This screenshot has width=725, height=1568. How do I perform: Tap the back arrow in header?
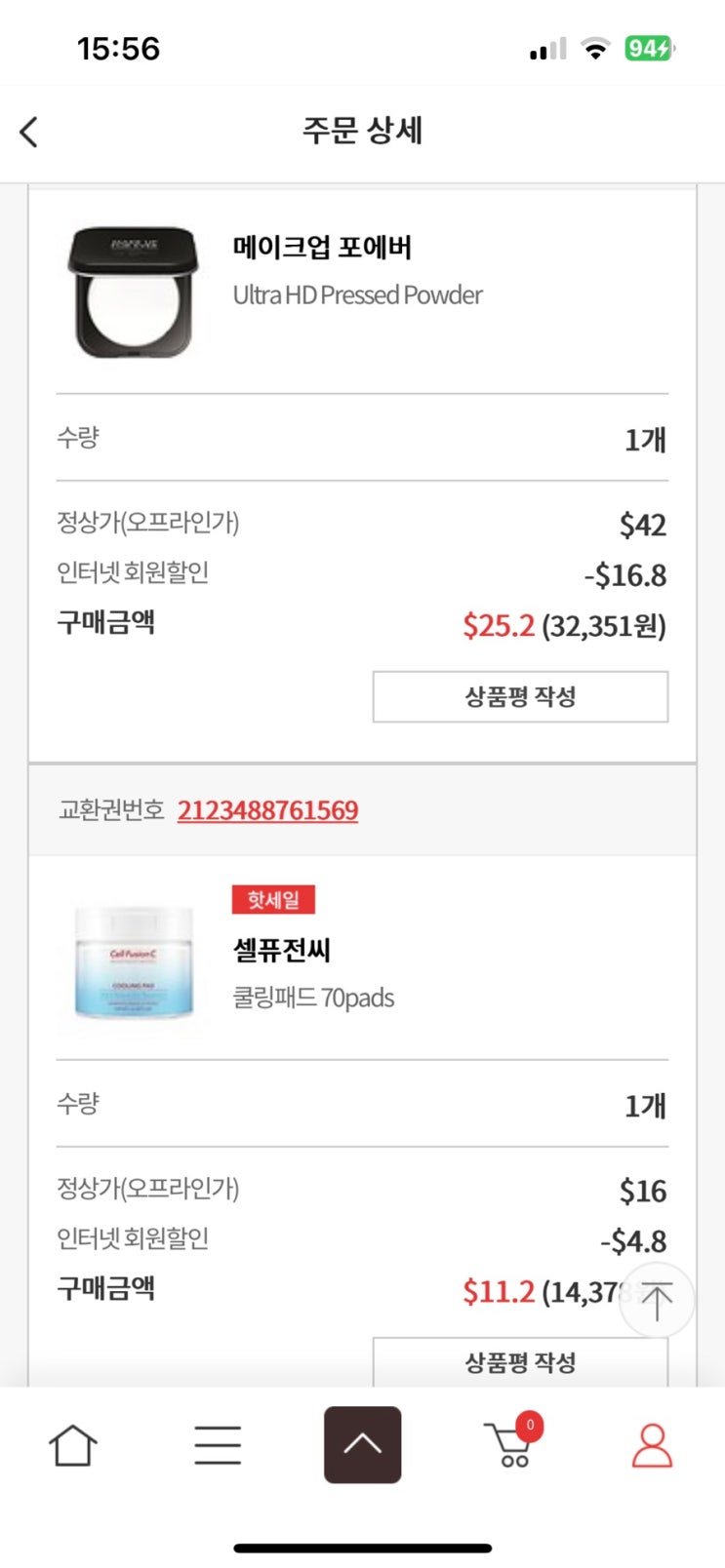29,132
